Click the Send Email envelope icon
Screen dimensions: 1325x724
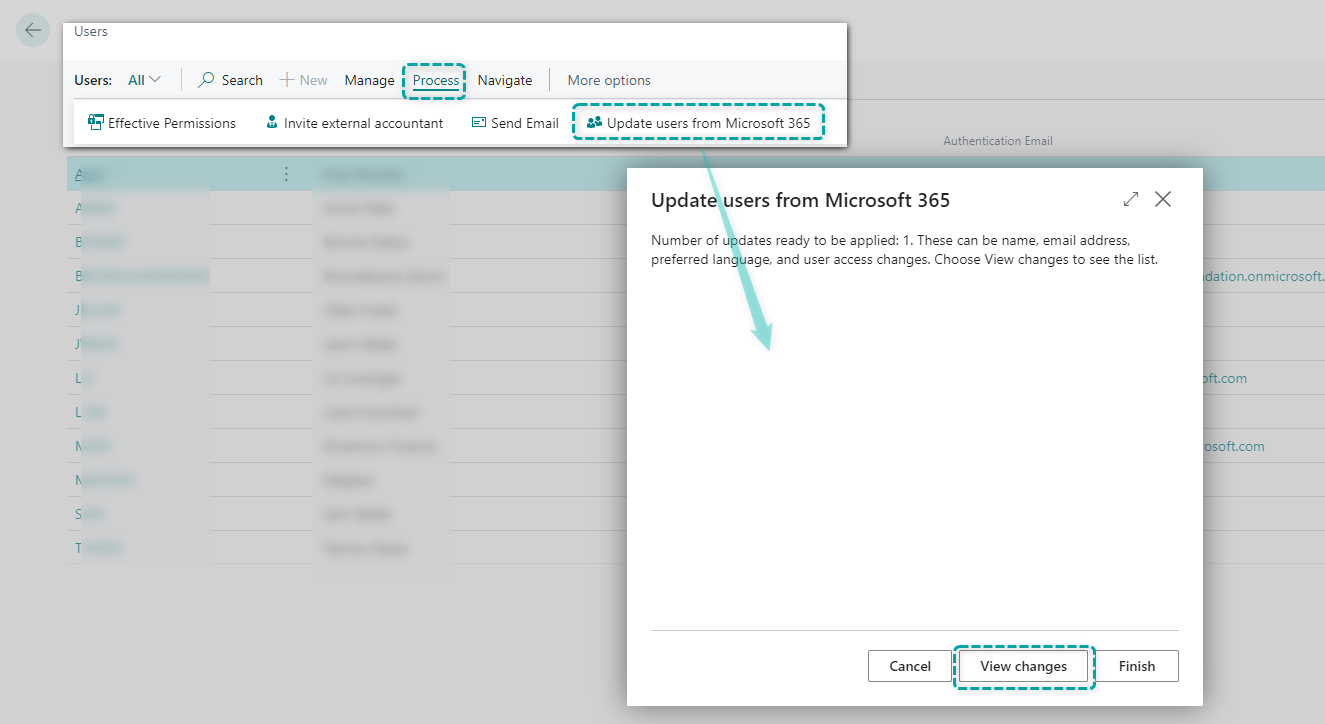pos(479,123)
